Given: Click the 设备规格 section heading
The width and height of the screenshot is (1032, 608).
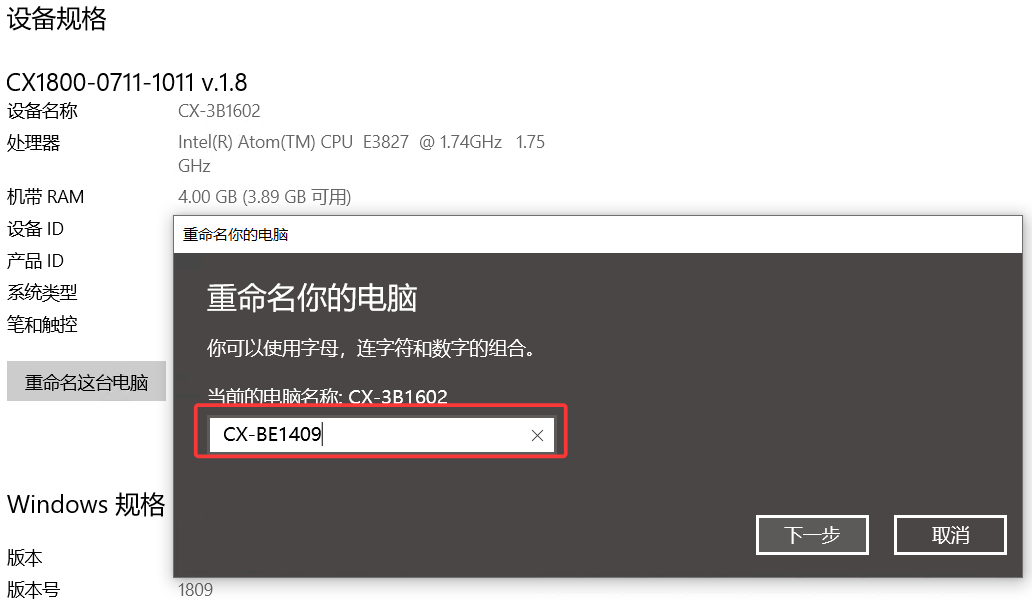Looking at the screenshot, I should (57, 18).
